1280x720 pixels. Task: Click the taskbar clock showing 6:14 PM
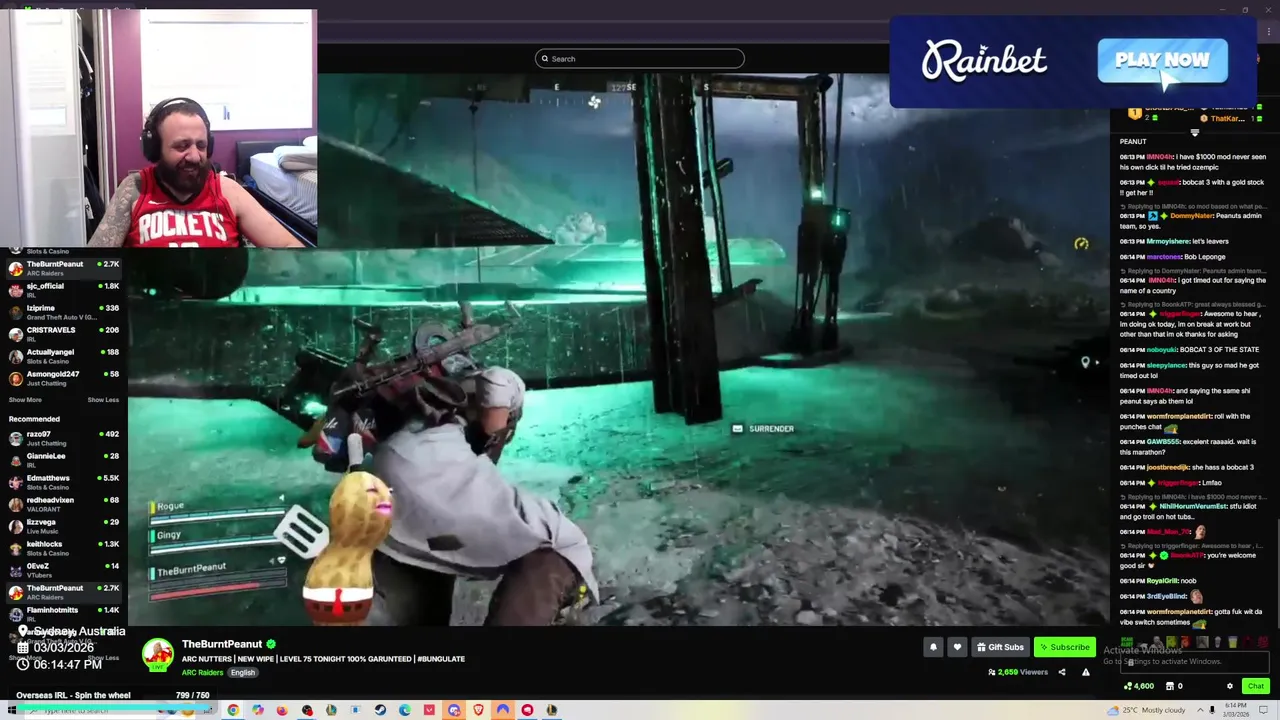tap(1236, 710)
